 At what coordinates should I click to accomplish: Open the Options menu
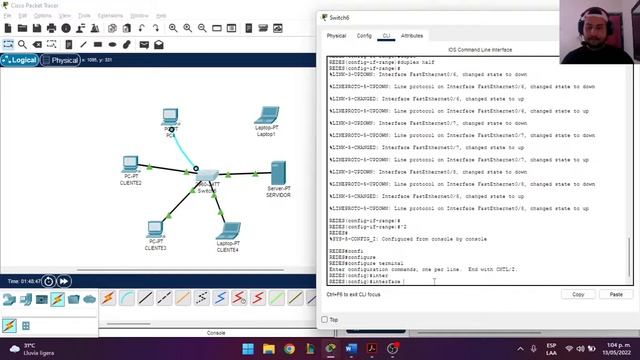pos(42,16)
